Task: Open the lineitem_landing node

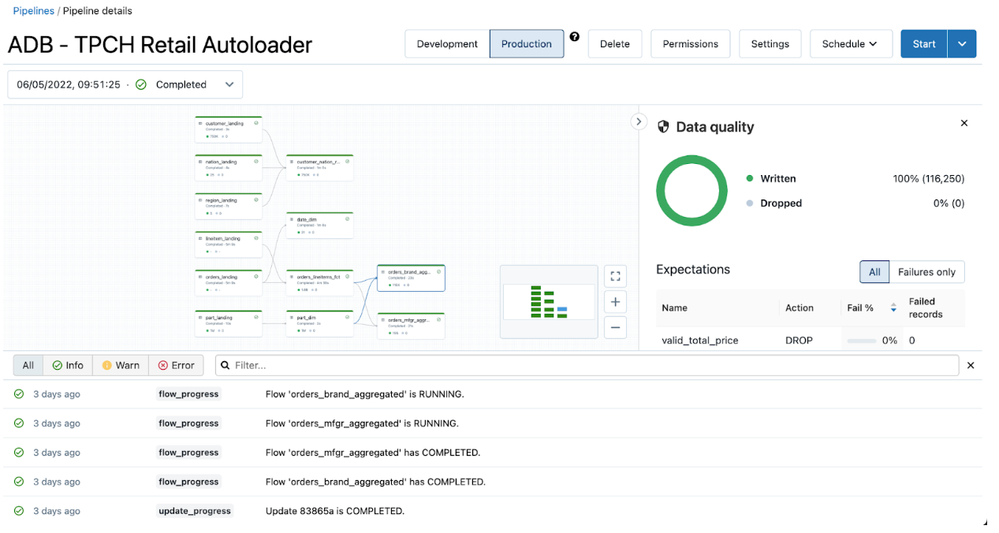Action: 228,244
